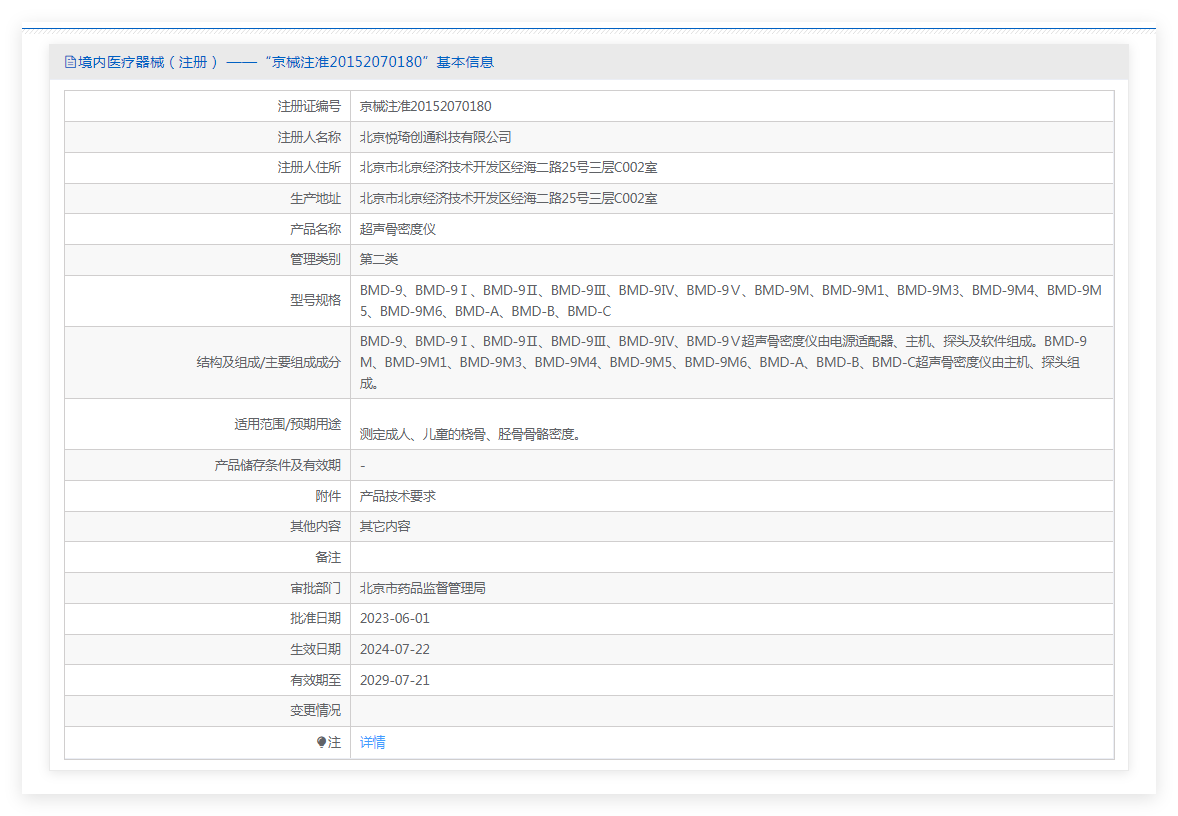Screen dimensions: 1178x816
Task: Click intended use text 测定成人、儿童的桡骨
Action: pyautogui.click(x=470, y=434)
